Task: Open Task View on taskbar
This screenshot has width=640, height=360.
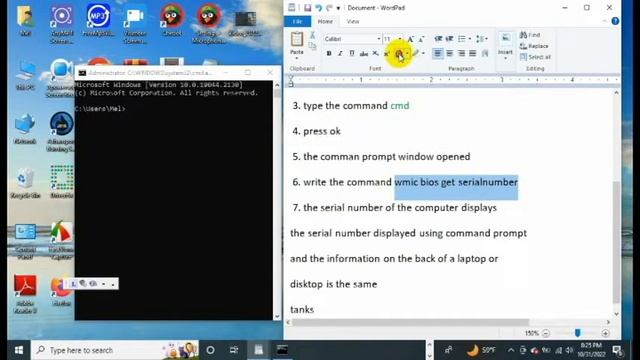Action: [x=234, y=350]
